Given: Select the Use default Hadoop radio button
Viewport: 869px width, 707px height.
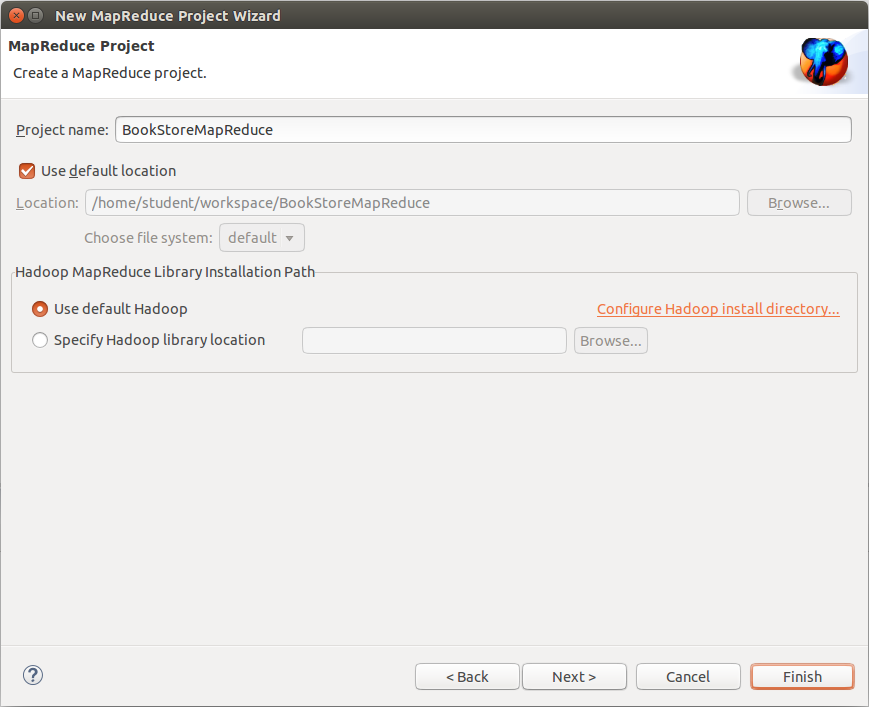Looking at the screenshot, I should coord(40,309).
